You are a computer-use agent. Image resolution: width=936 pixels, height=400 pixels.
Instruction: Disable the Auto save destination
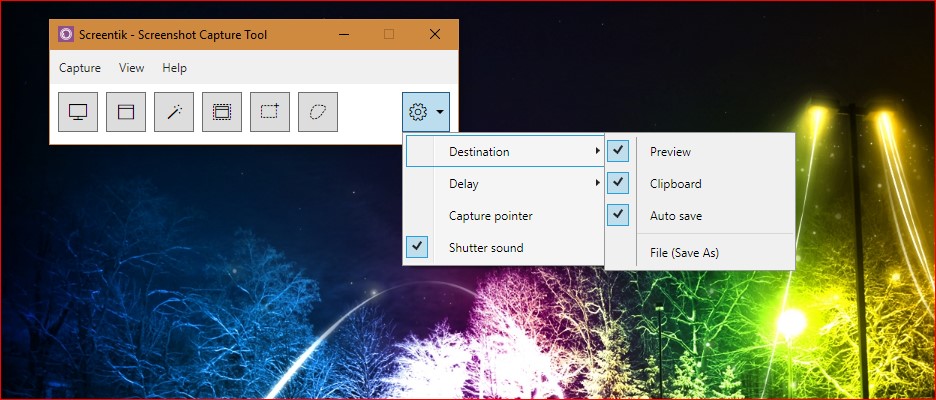pos(618,215)
